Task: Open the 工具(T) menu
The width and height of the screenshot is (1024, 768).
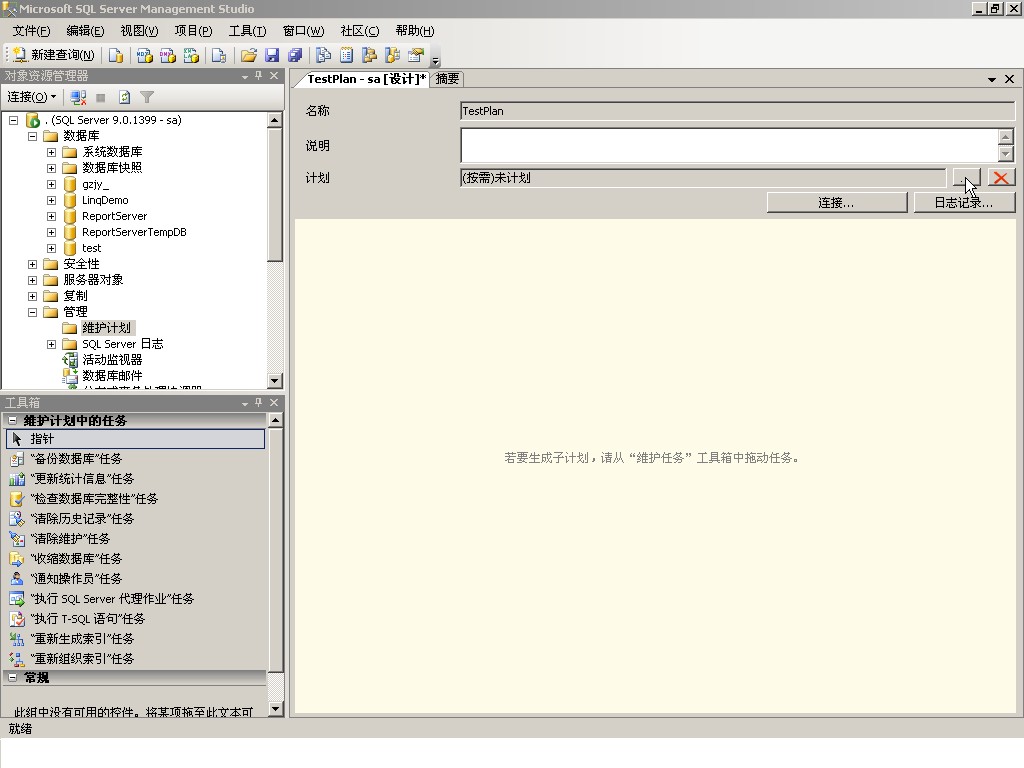Action: click(x=246, y=30)
